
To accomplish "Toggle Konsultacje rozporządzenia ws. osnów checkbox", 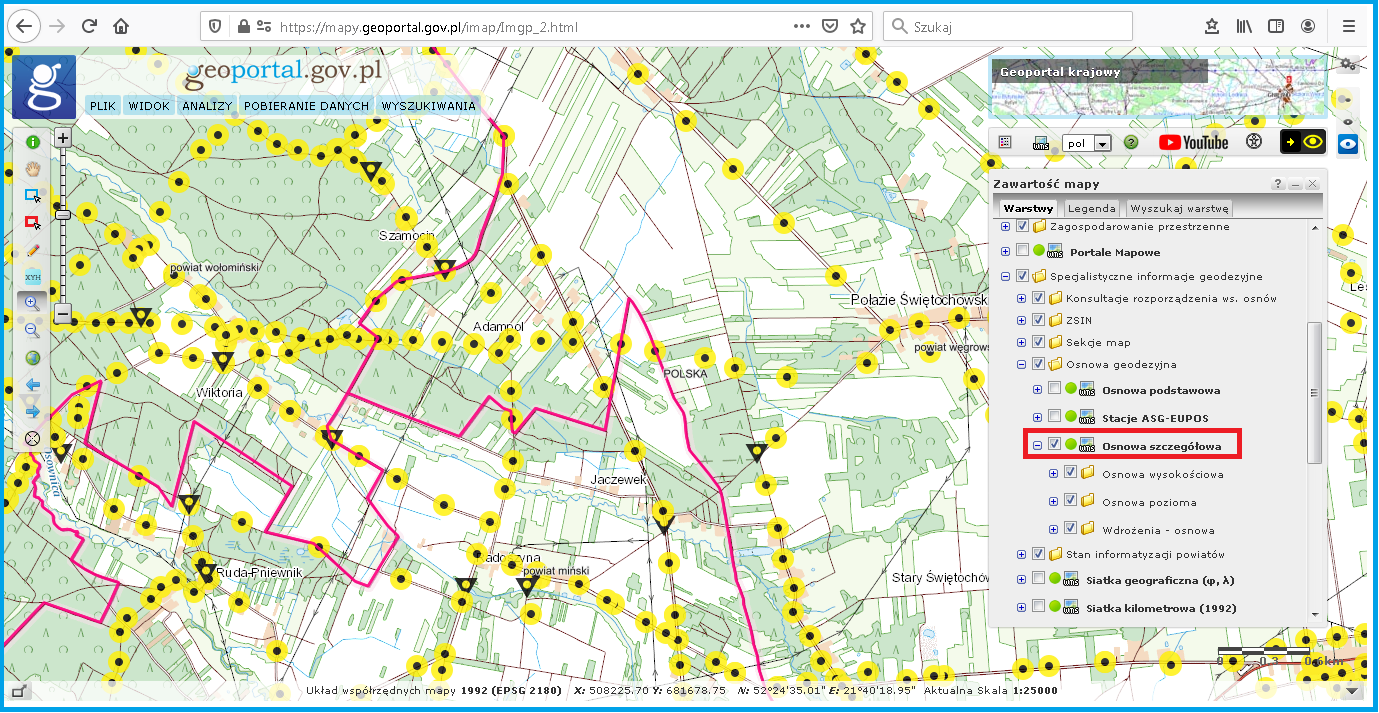I will coord(1038,298).
